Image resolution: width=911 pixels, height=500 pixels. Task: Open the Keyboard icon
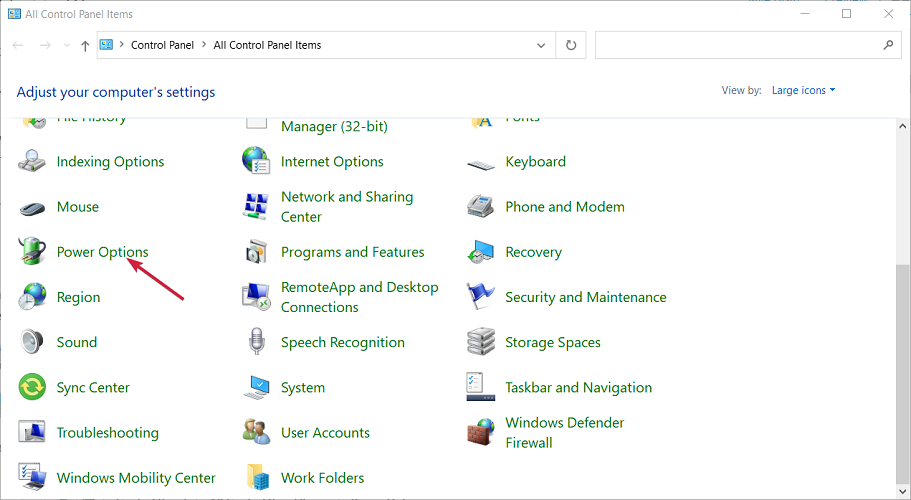coord(480,164)
